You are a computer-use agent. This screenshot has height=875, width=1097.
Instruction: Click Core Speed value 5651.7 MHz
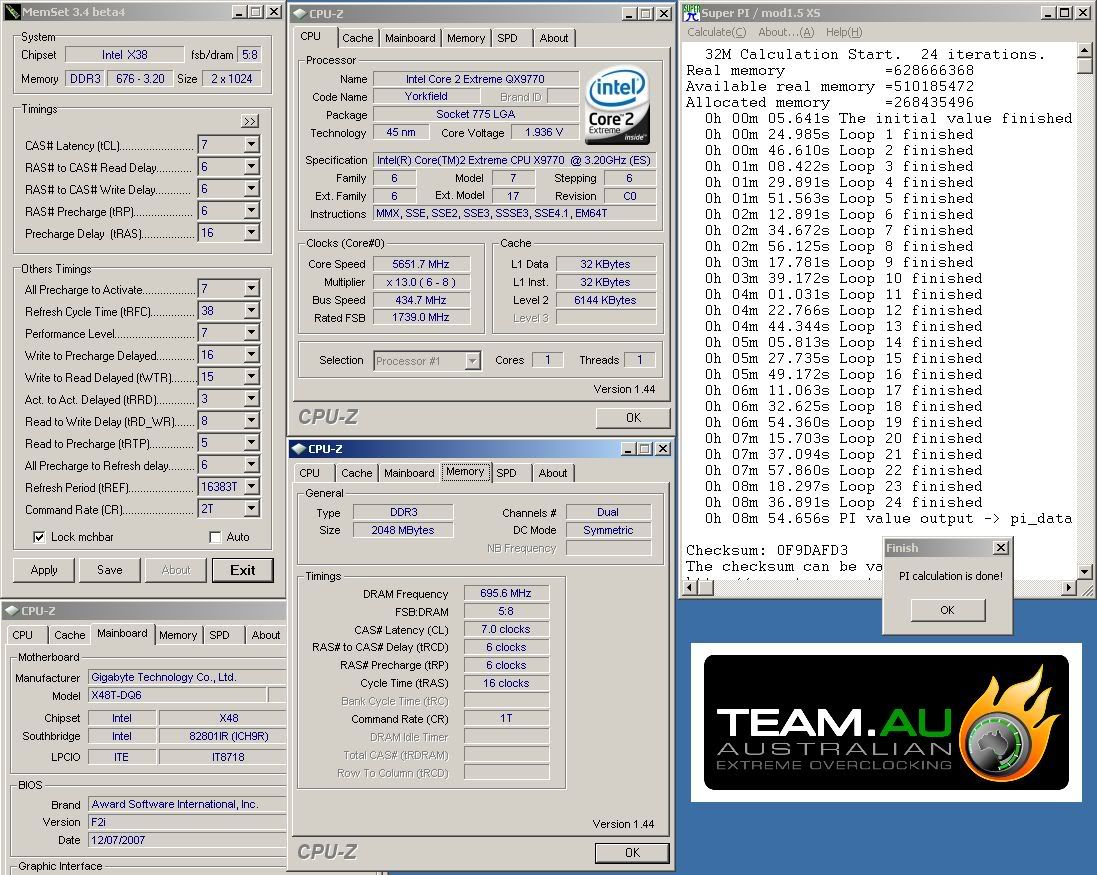[x=421, y=264]
